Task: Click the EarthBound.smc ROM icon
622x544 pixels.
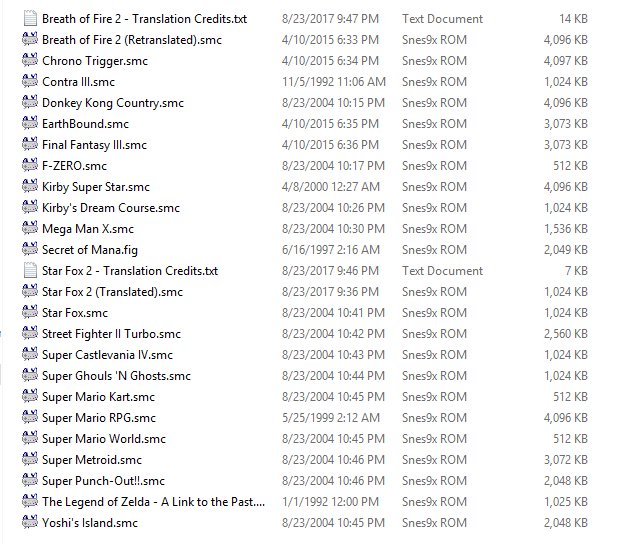Action: pyautogui.click(x=30, y=123)
